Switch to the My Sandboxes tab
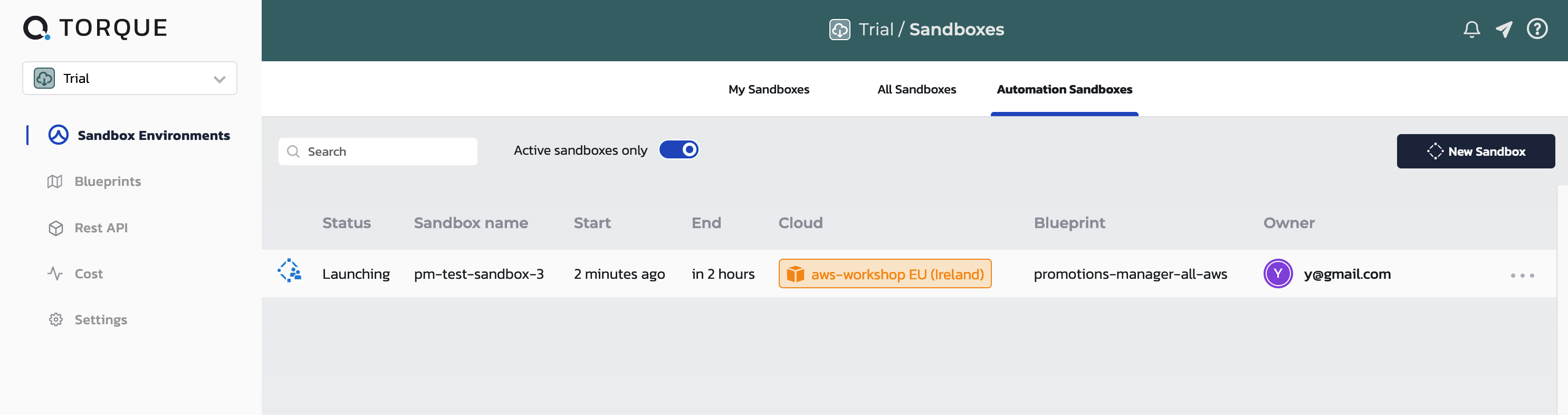 [768, 90]
